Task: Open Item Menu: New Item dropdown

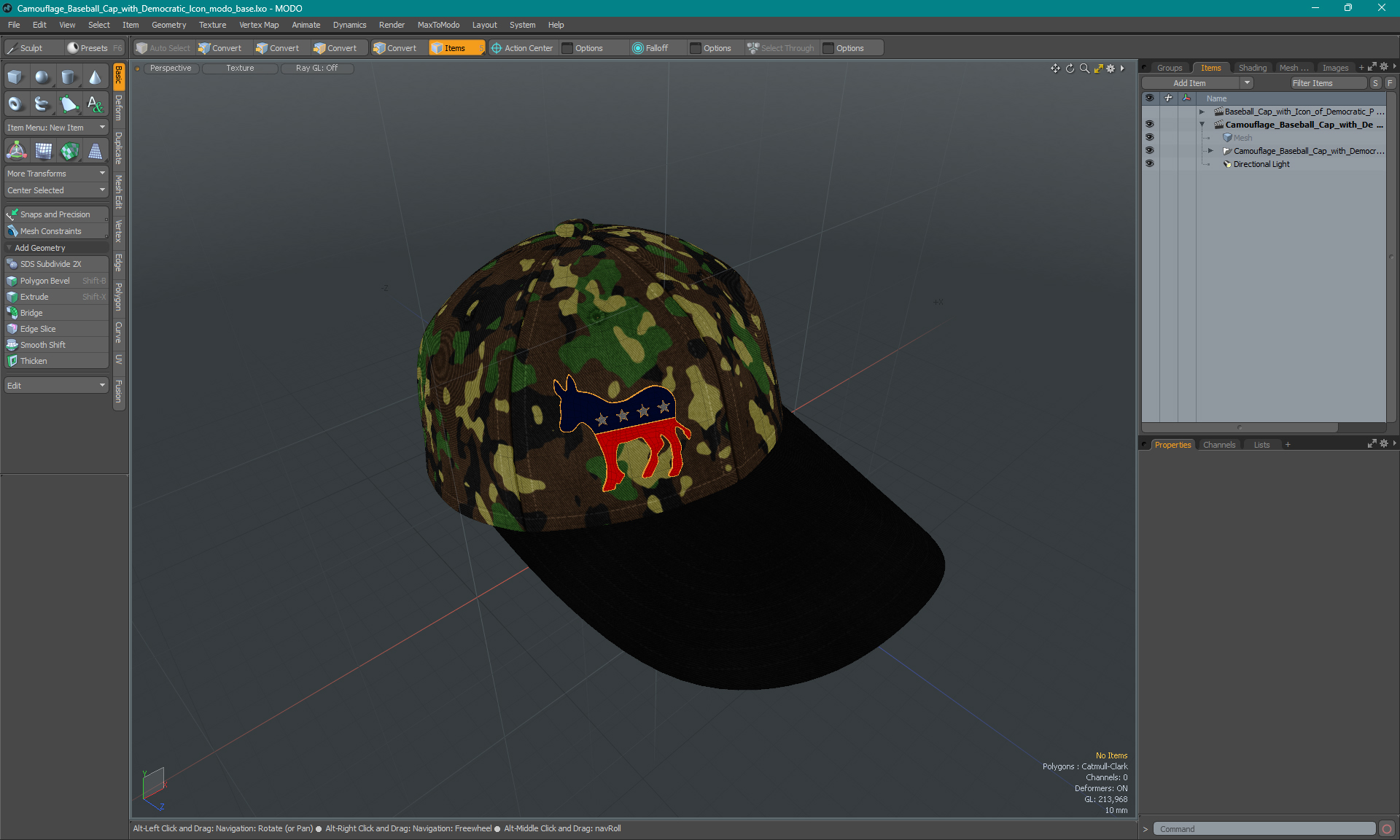Action: tap(57, 128)
